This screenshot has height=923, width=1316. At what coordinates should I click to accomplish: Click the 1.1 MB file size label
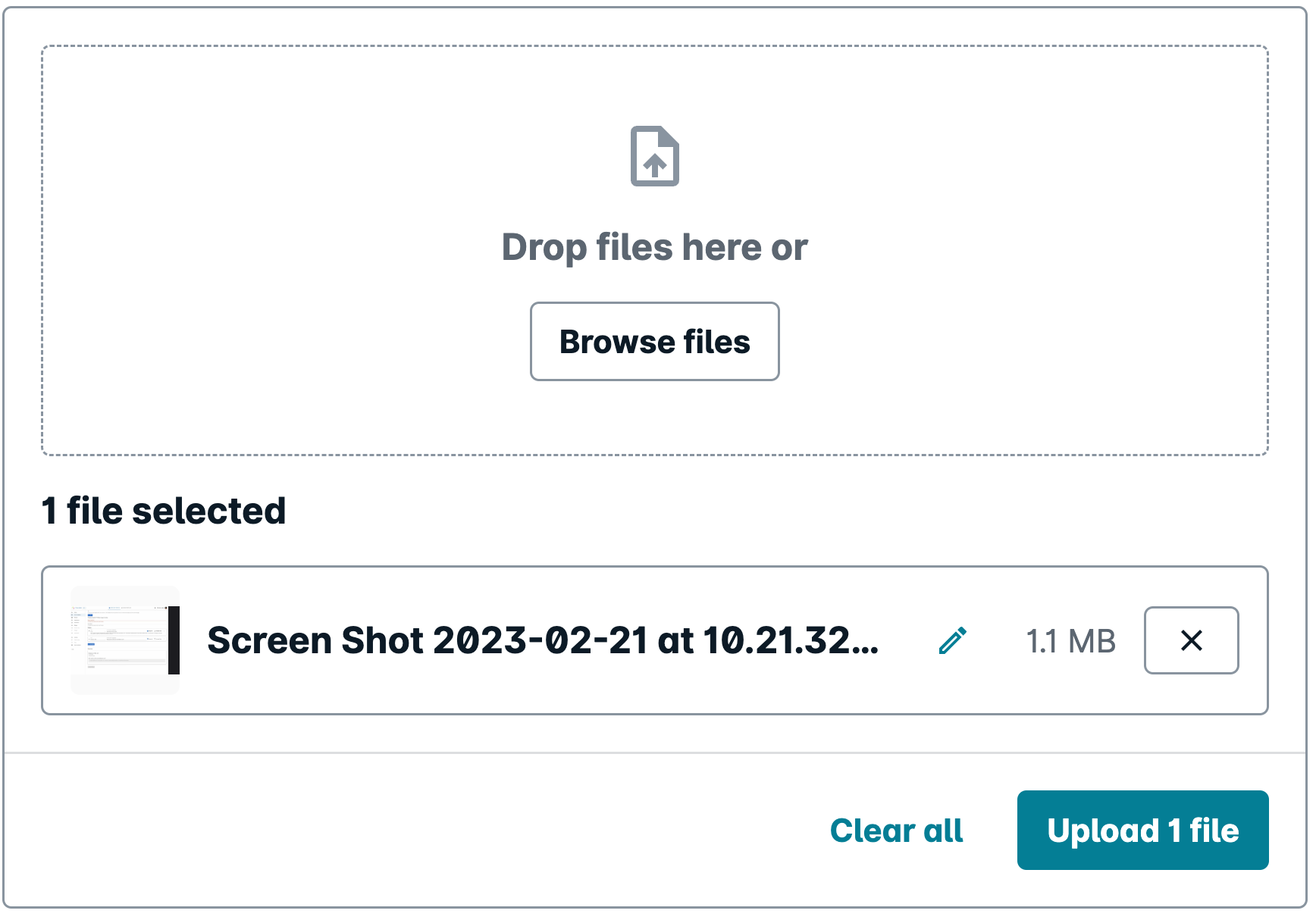point(1070,640)
